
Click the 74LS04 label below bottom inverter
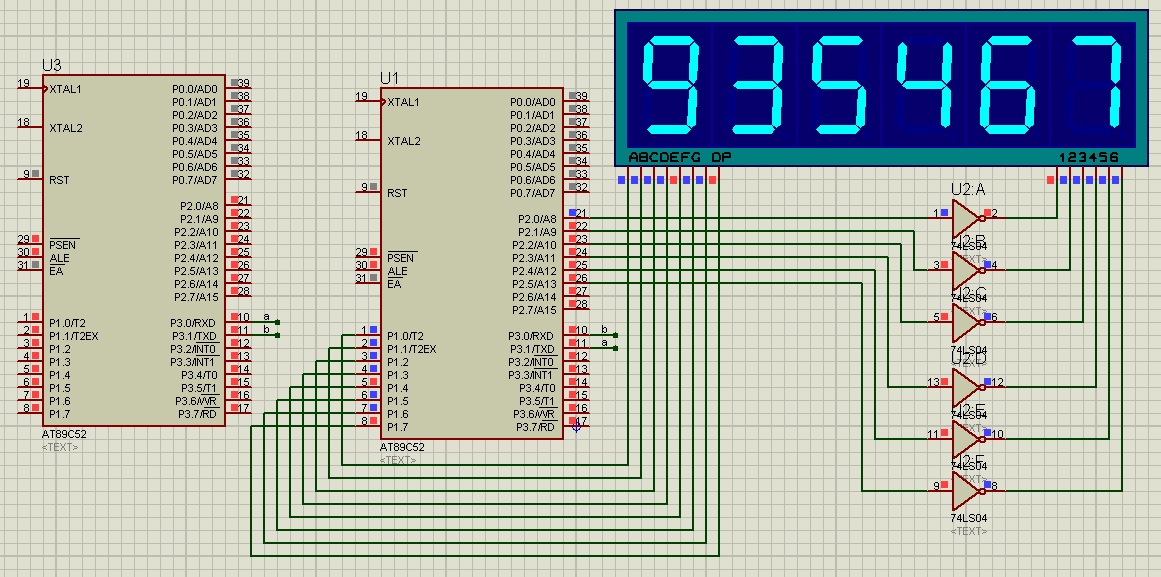tap(968, 518)
